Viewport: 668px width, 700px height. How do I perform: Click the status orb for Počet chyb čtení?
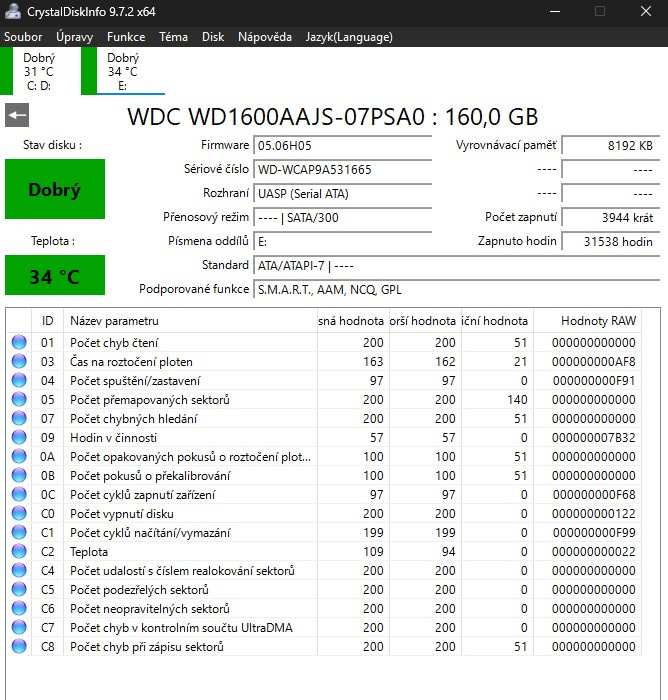click(19, 342)
